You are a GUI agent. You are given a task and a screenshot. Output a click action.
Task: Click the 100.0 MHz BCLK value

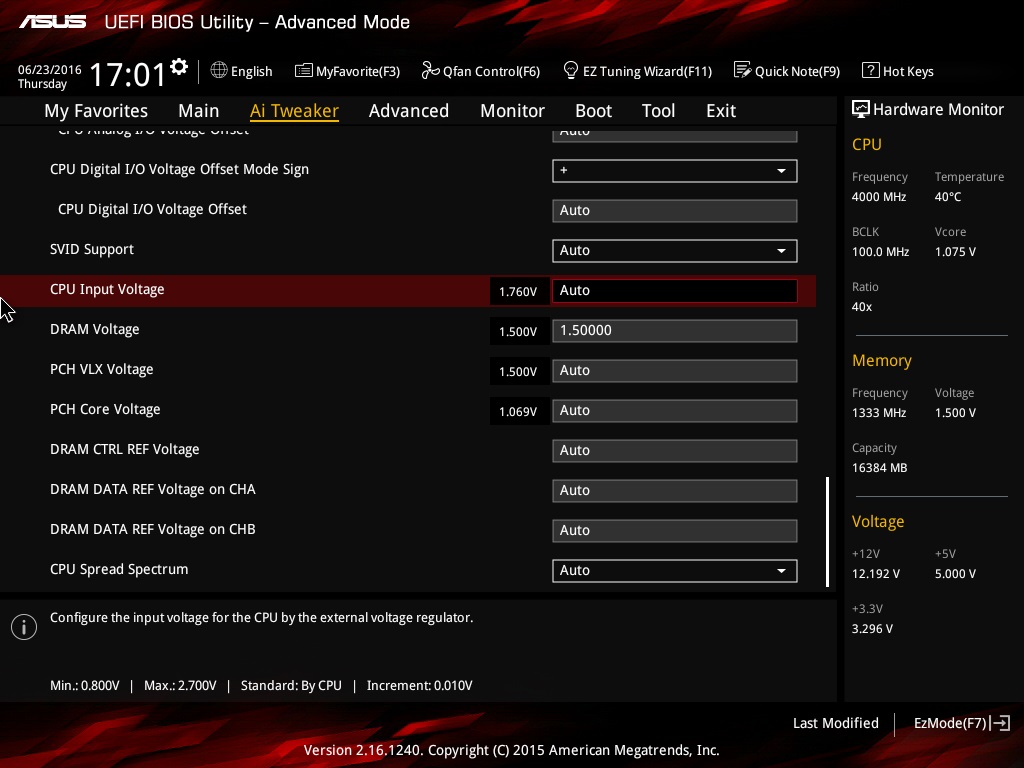click(880, 252)
